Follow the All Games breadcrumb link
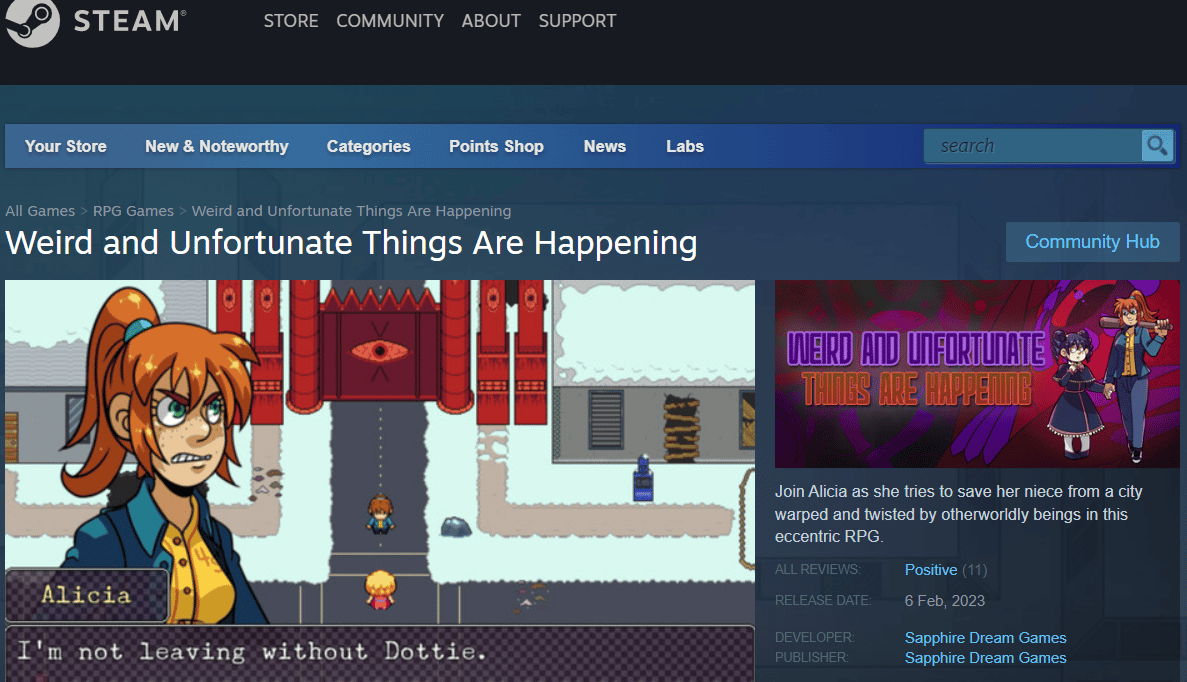The height and width of the screenshot is (682, 1187). 40,211
